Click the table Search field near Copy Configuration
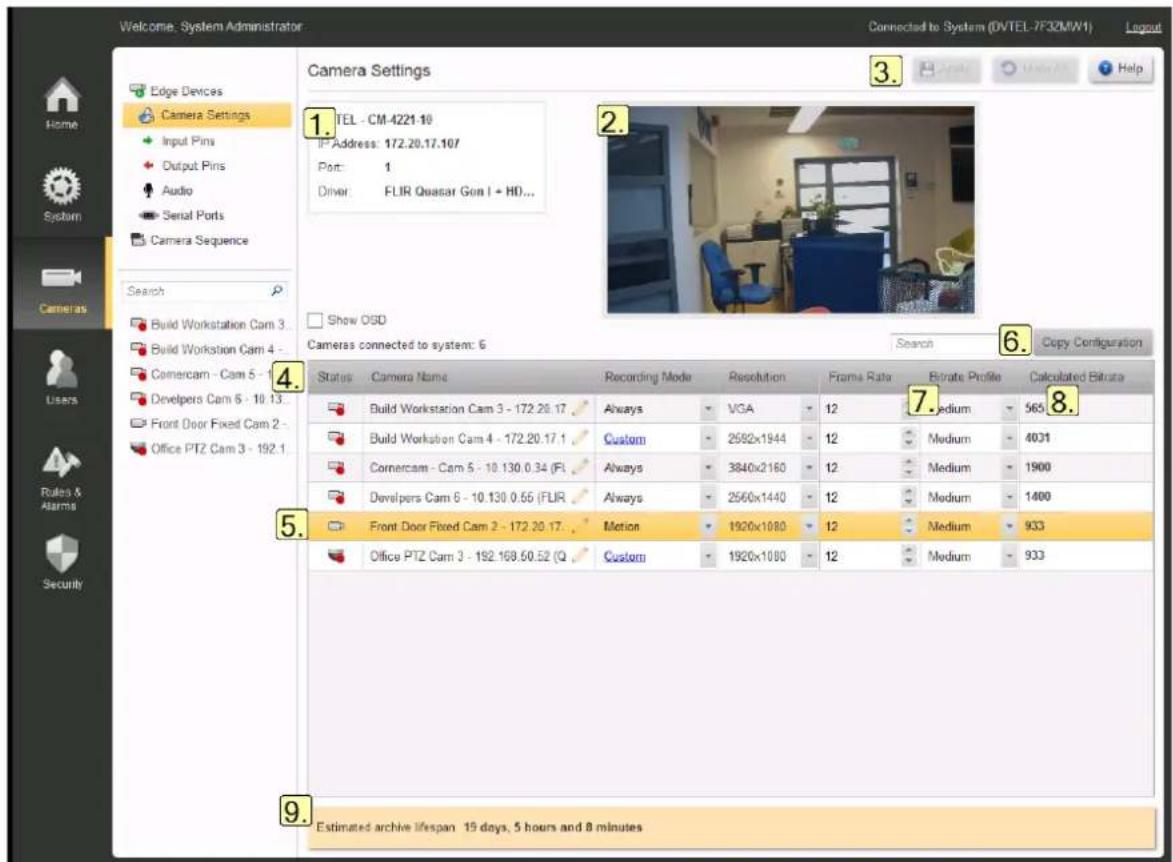The height and width of the screenshot is (862, 1173). point(944,343)
